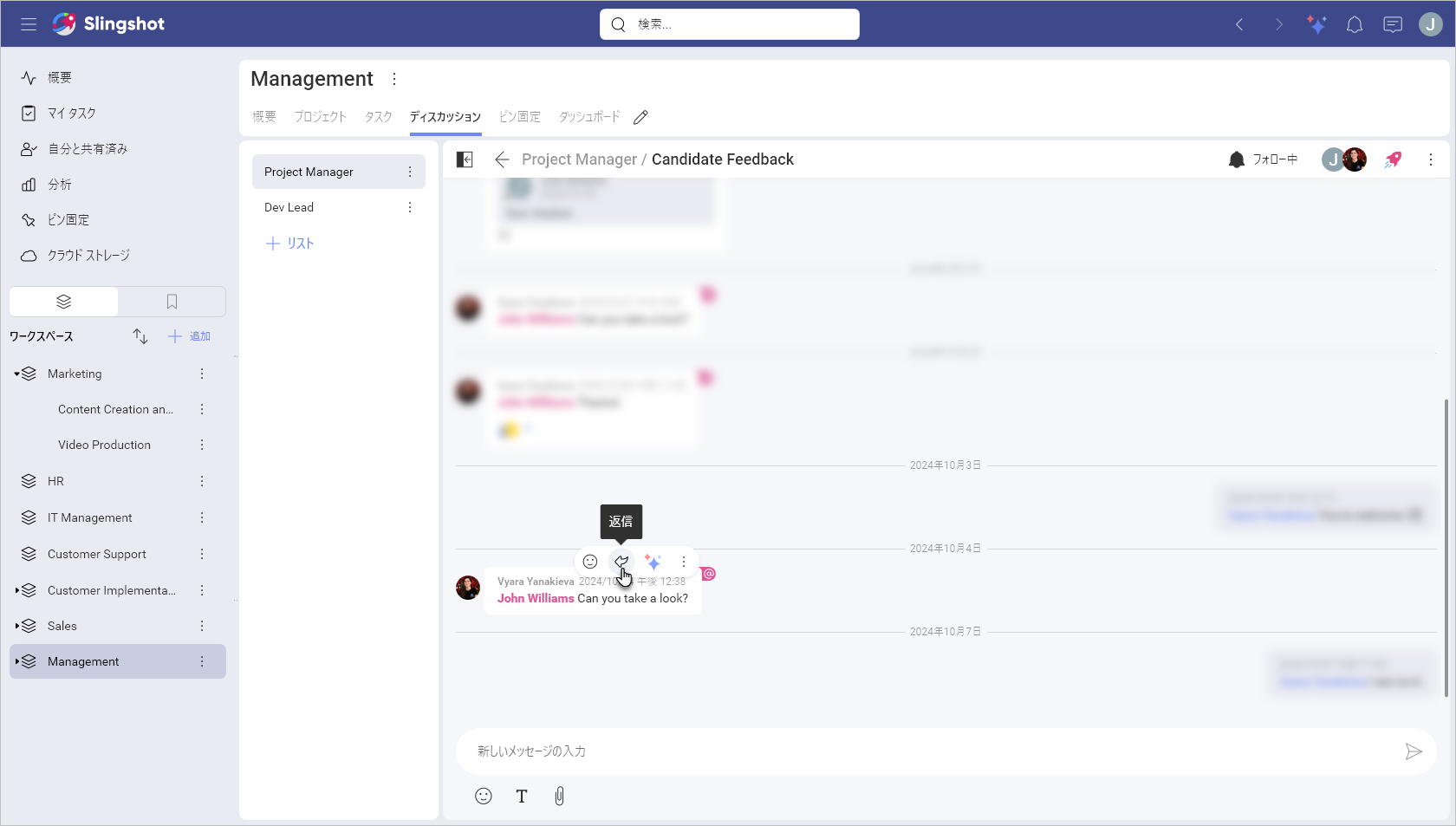Screen dimensions: 1456x826
Task: Edit tabs with the pencil icon
Action: [x=640, y=117]
